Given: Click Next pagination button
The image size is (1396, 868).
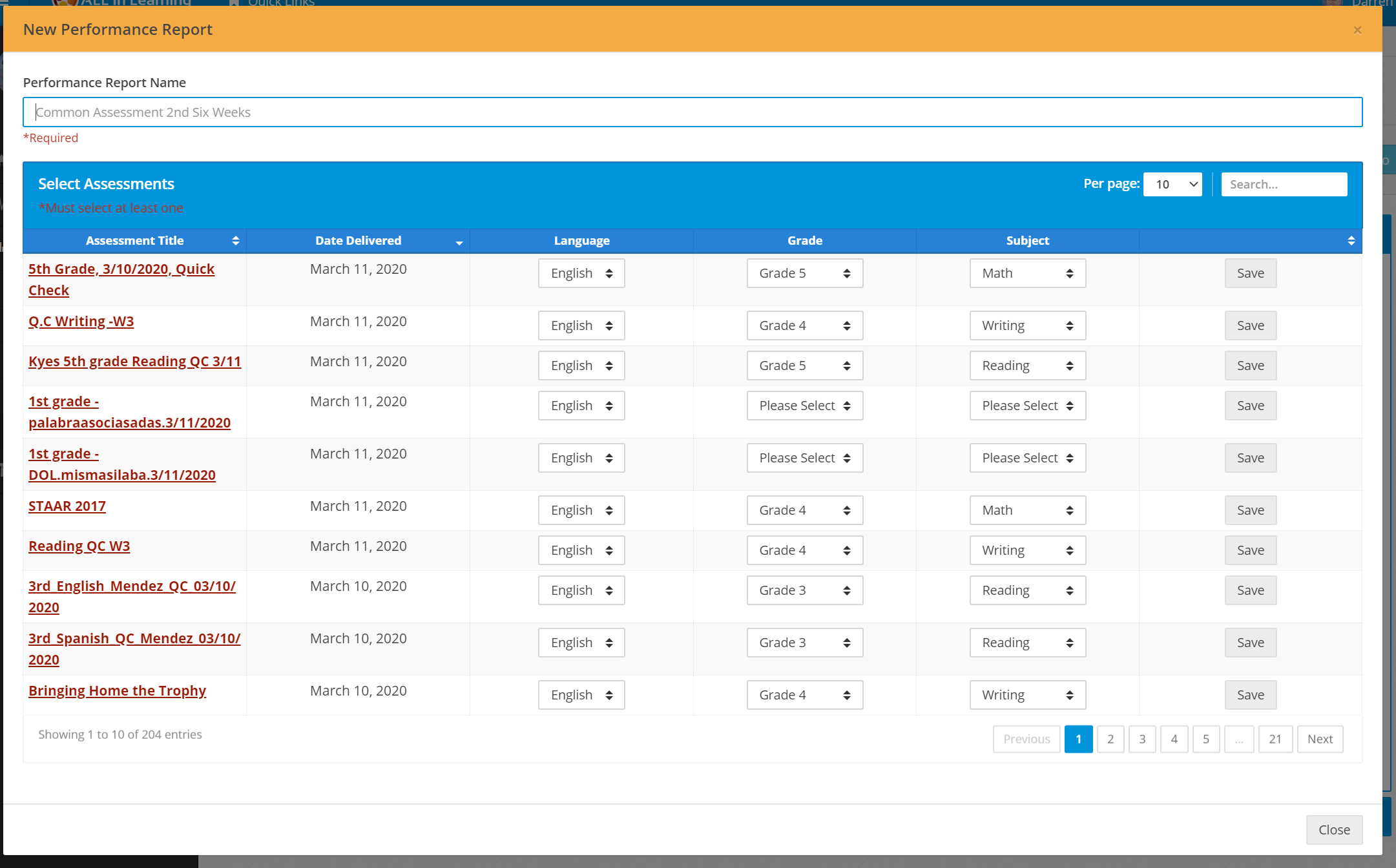Looking at the screenshot, I should pos(1320,739).
